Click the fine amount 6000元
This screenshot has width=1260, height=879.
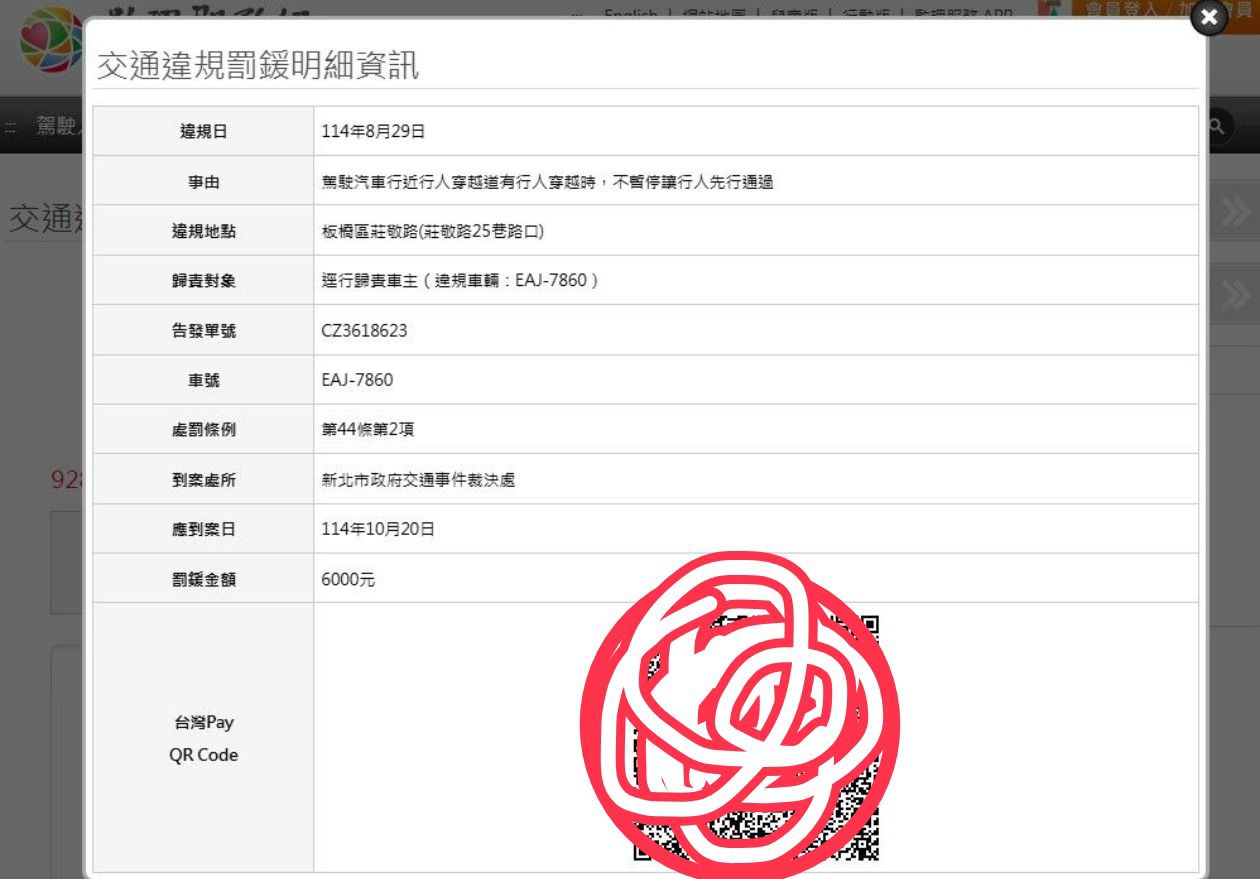point(348,579)
